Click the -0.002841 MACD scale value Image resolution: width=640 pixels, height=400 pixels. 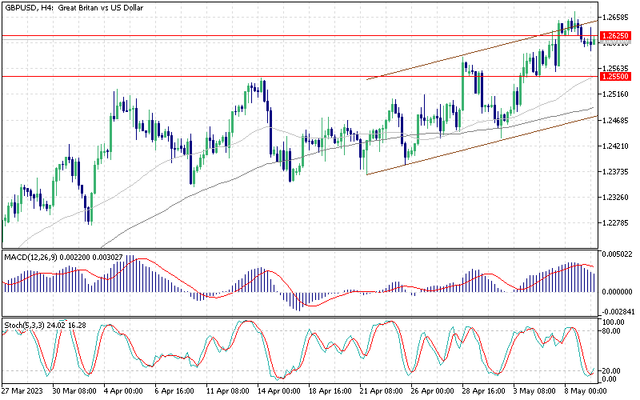[x=616, y=312]
